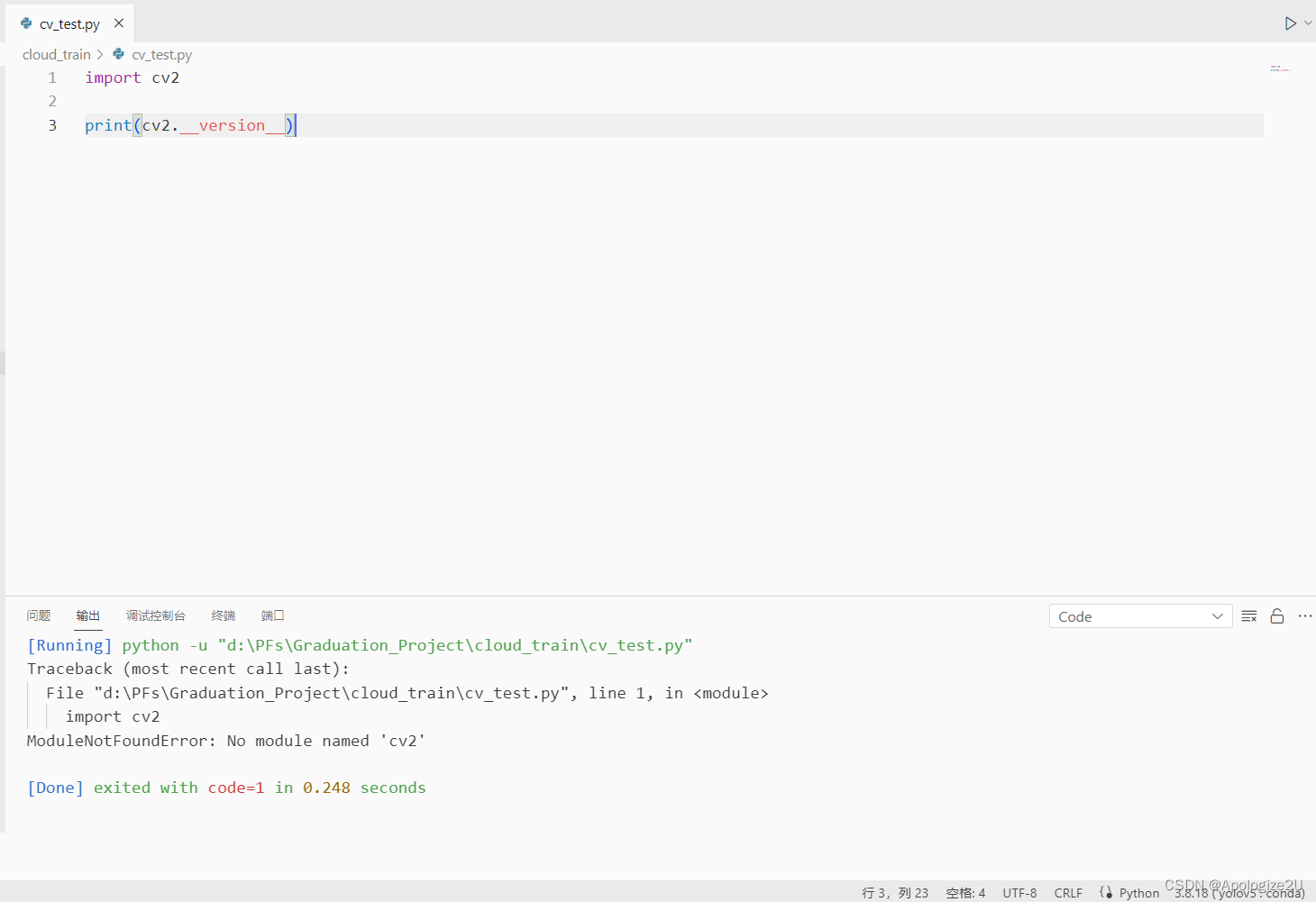Change end of line sequence CRLF
Image resolution: width=1316 pixels, height=902 pixels.
(x=1068, y=893)
